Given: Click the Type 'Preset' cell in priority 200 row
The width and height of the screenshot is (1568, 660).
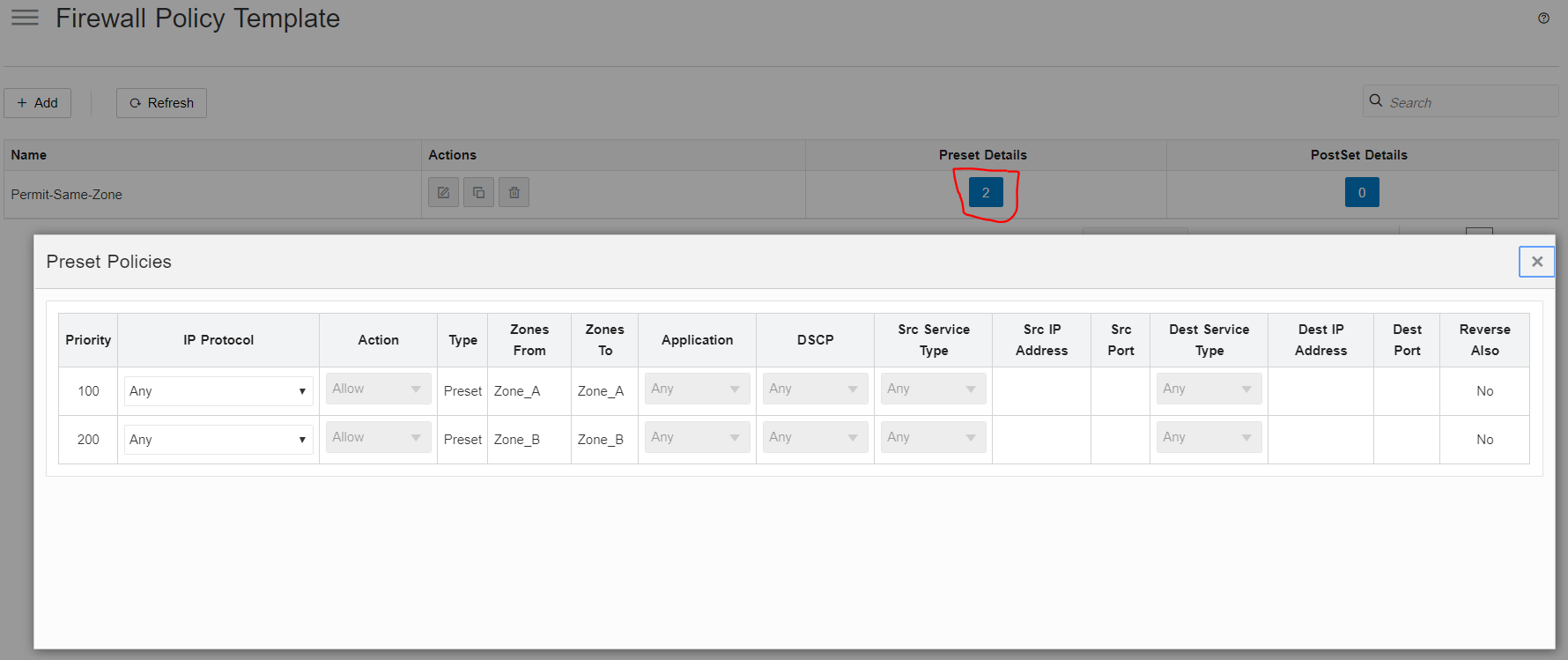Looking at the screenshot, I should click(462, 440).
